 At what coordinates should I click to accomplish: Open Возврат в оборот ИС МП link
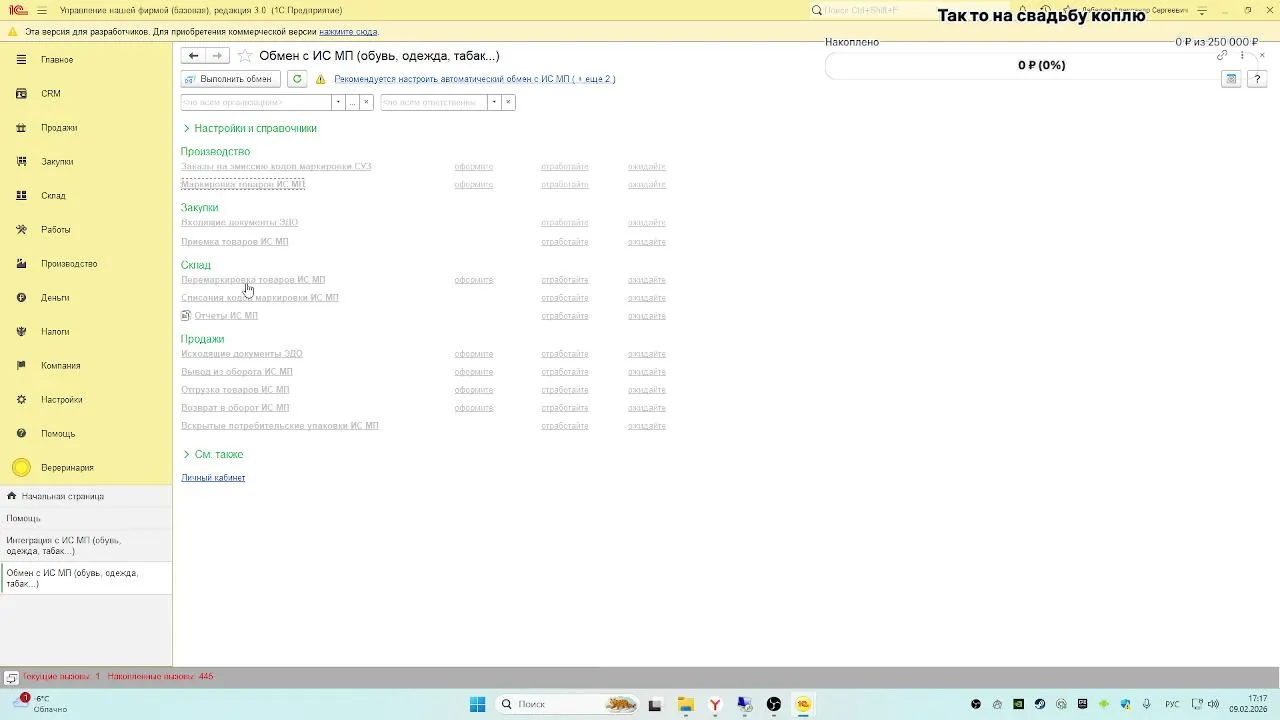[235, 408]
